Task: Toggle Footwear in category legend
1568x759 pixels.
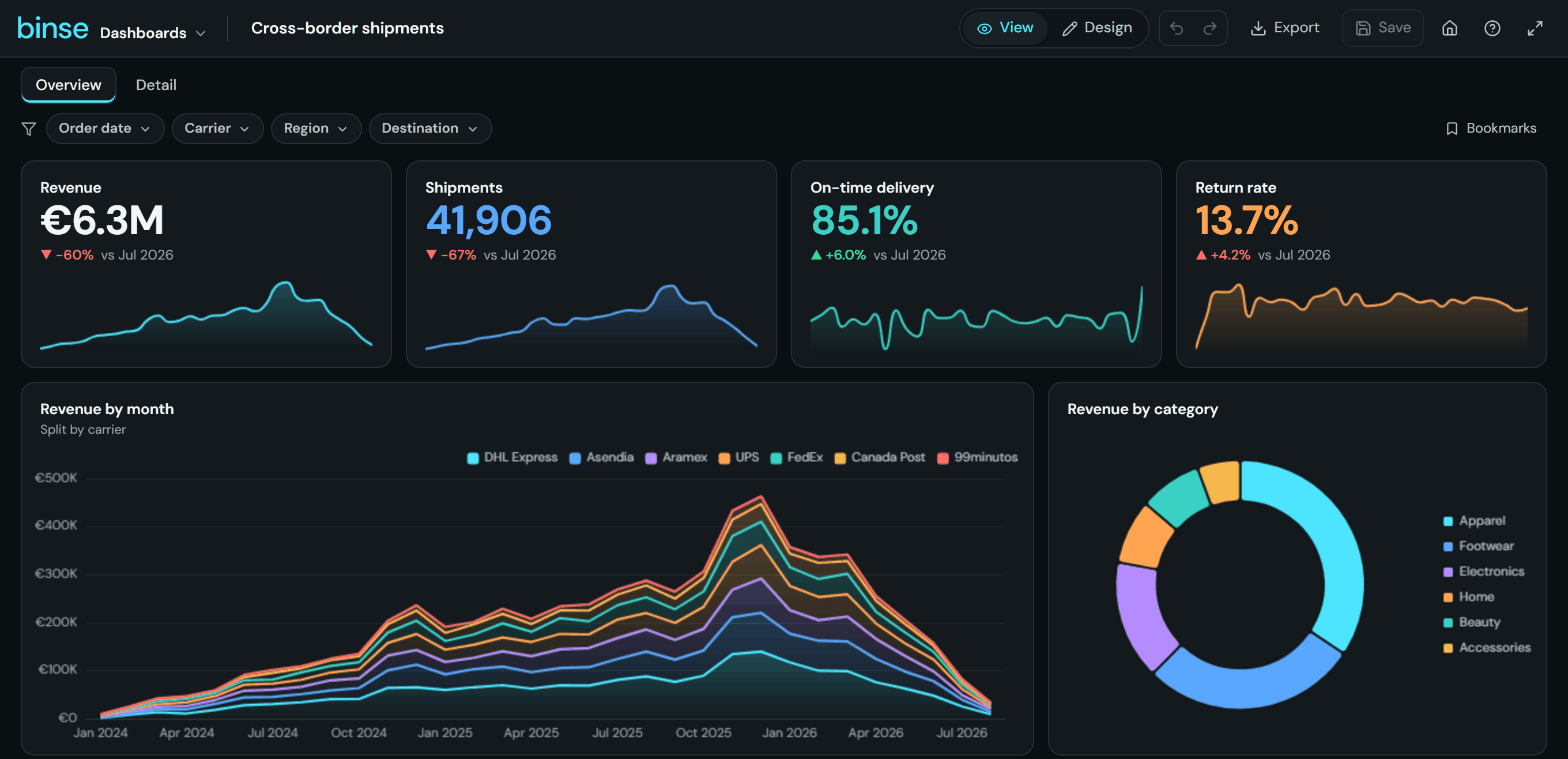Action: click(x=1479, y=546)
